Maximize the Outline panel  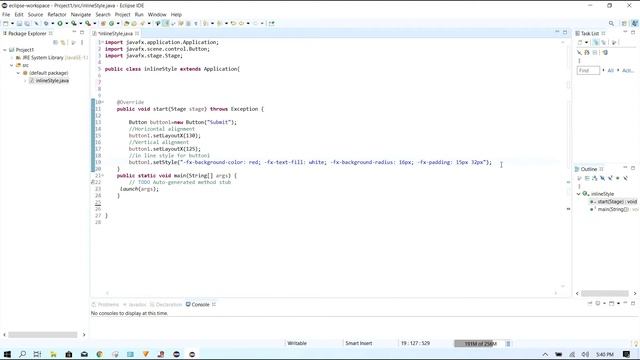pos(633,168)
